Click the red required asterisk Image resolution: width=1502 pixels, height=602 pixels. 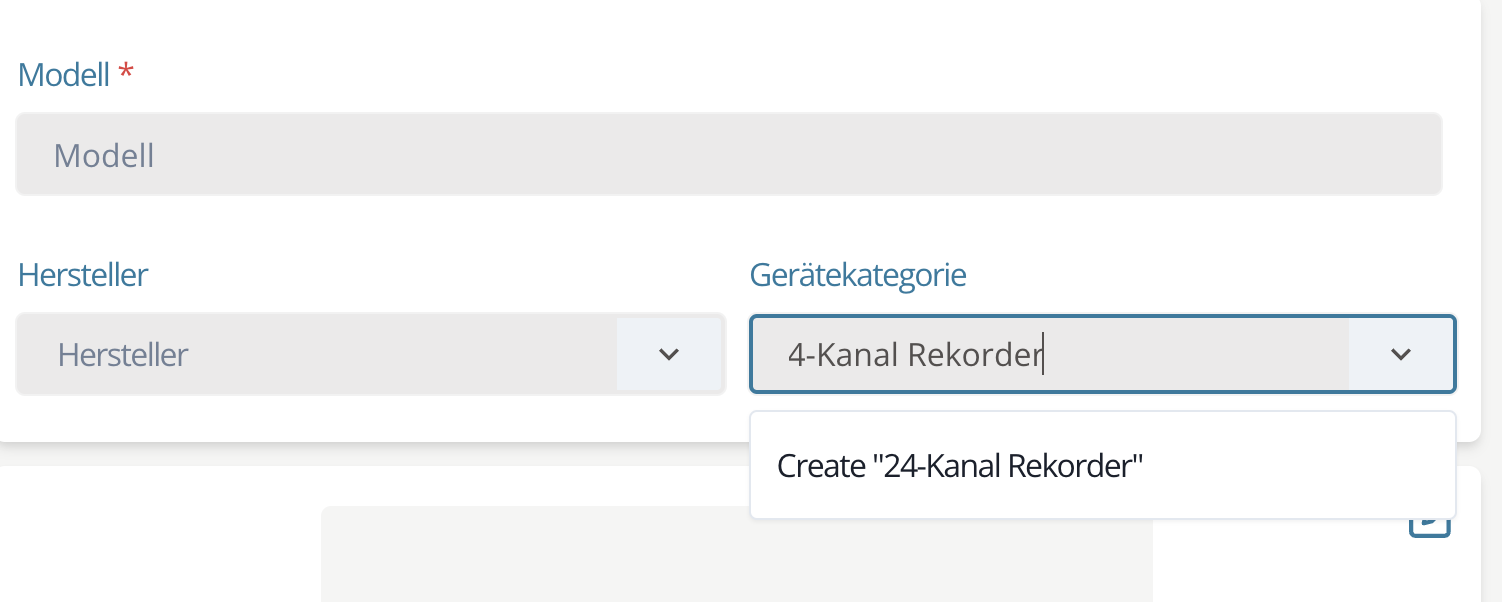point(126,73)
